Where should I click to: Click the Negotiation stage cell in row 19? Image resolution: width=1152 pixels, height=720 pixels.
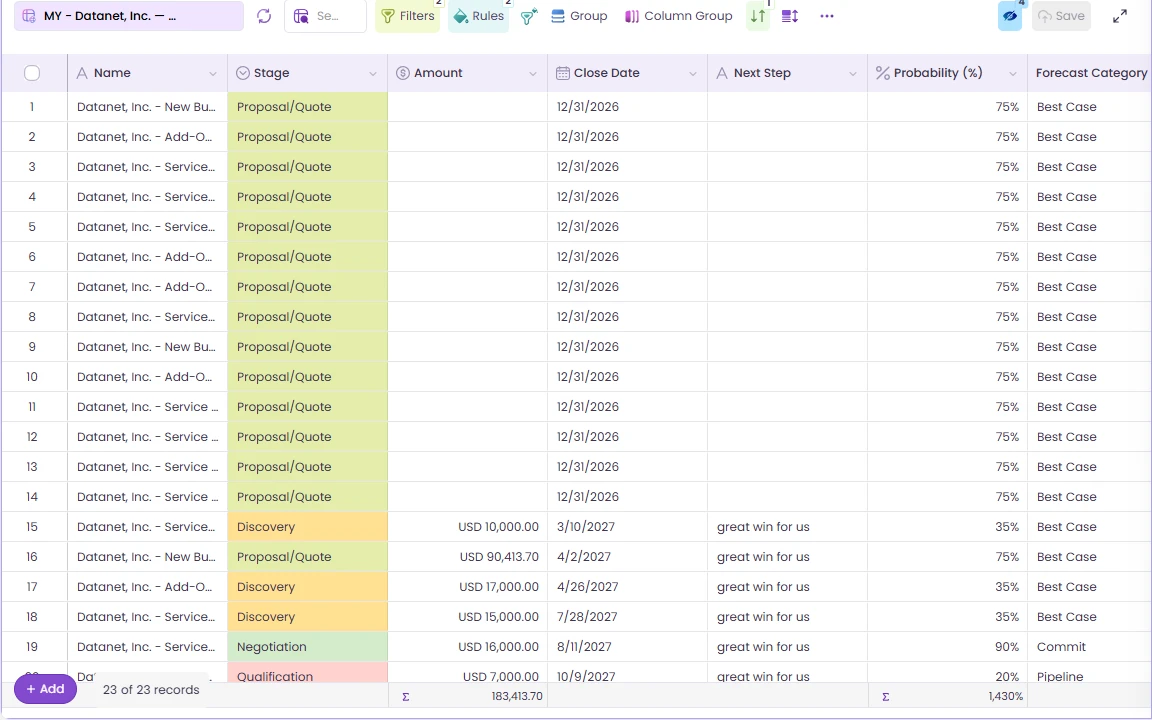(307, 647)
